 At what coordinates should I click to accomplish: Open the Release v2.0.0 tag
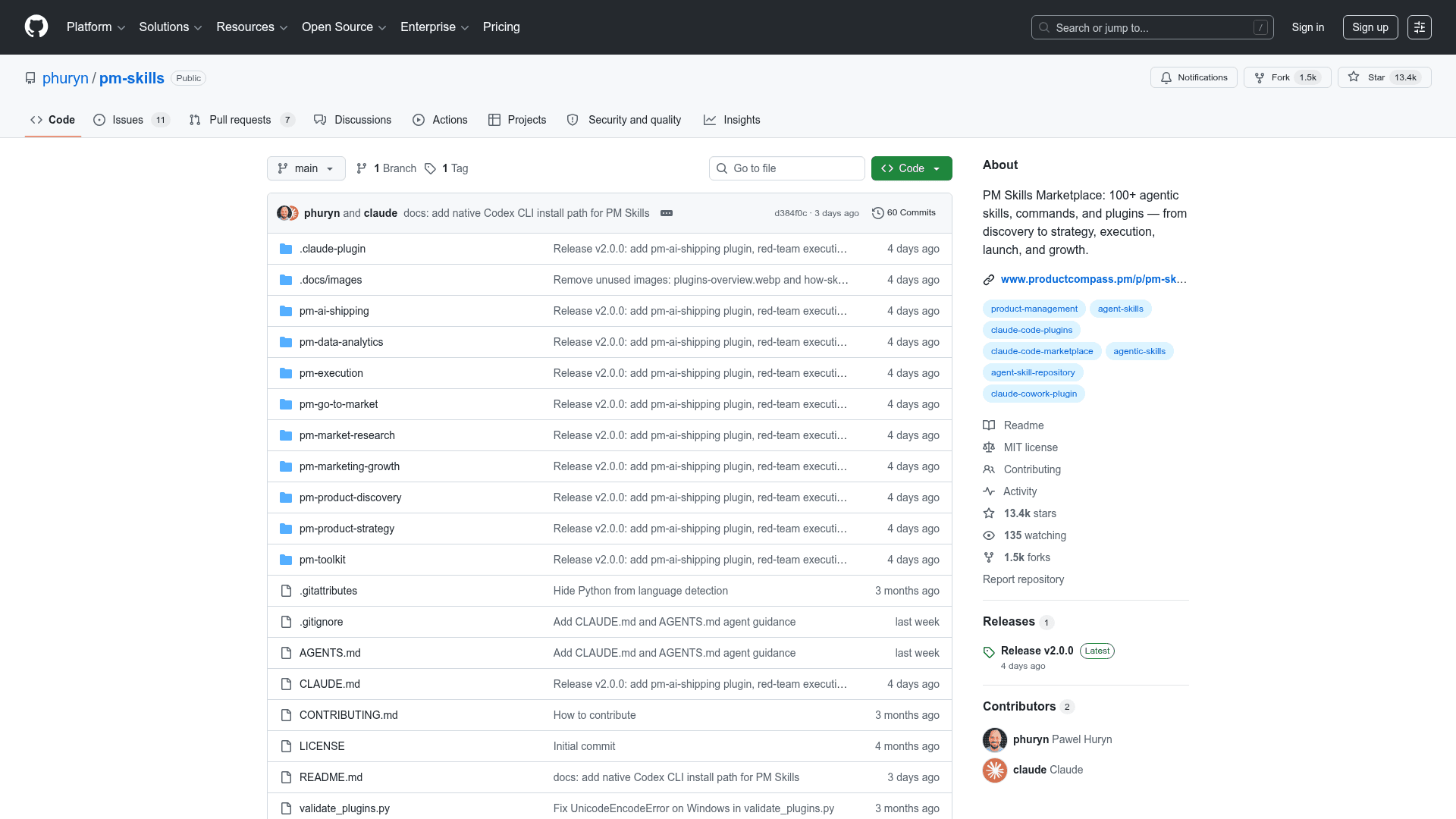[1037, 651]
